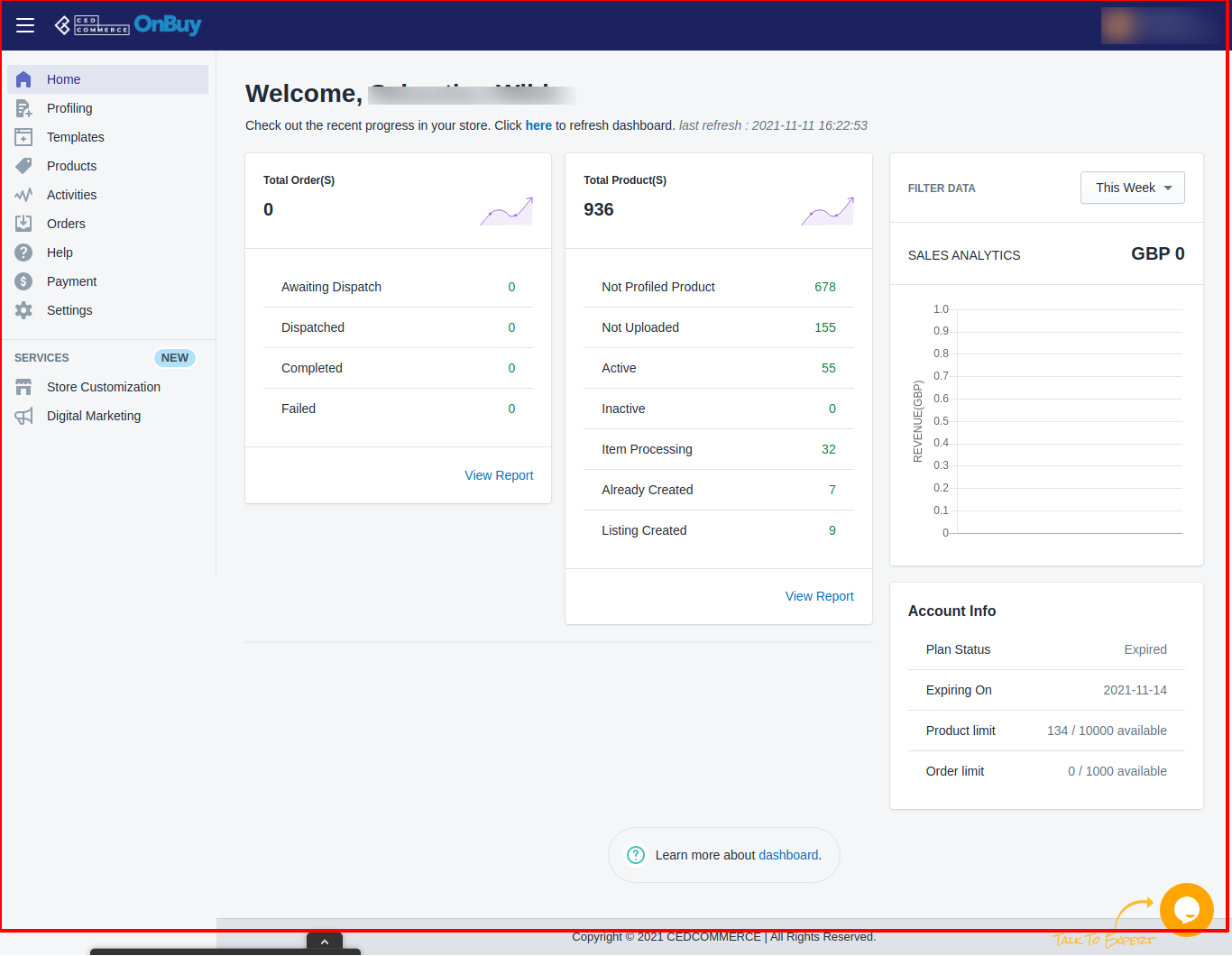Open Orders menu item
Image resolution: width=1232 pixels, height=956 pixels.
108,224
